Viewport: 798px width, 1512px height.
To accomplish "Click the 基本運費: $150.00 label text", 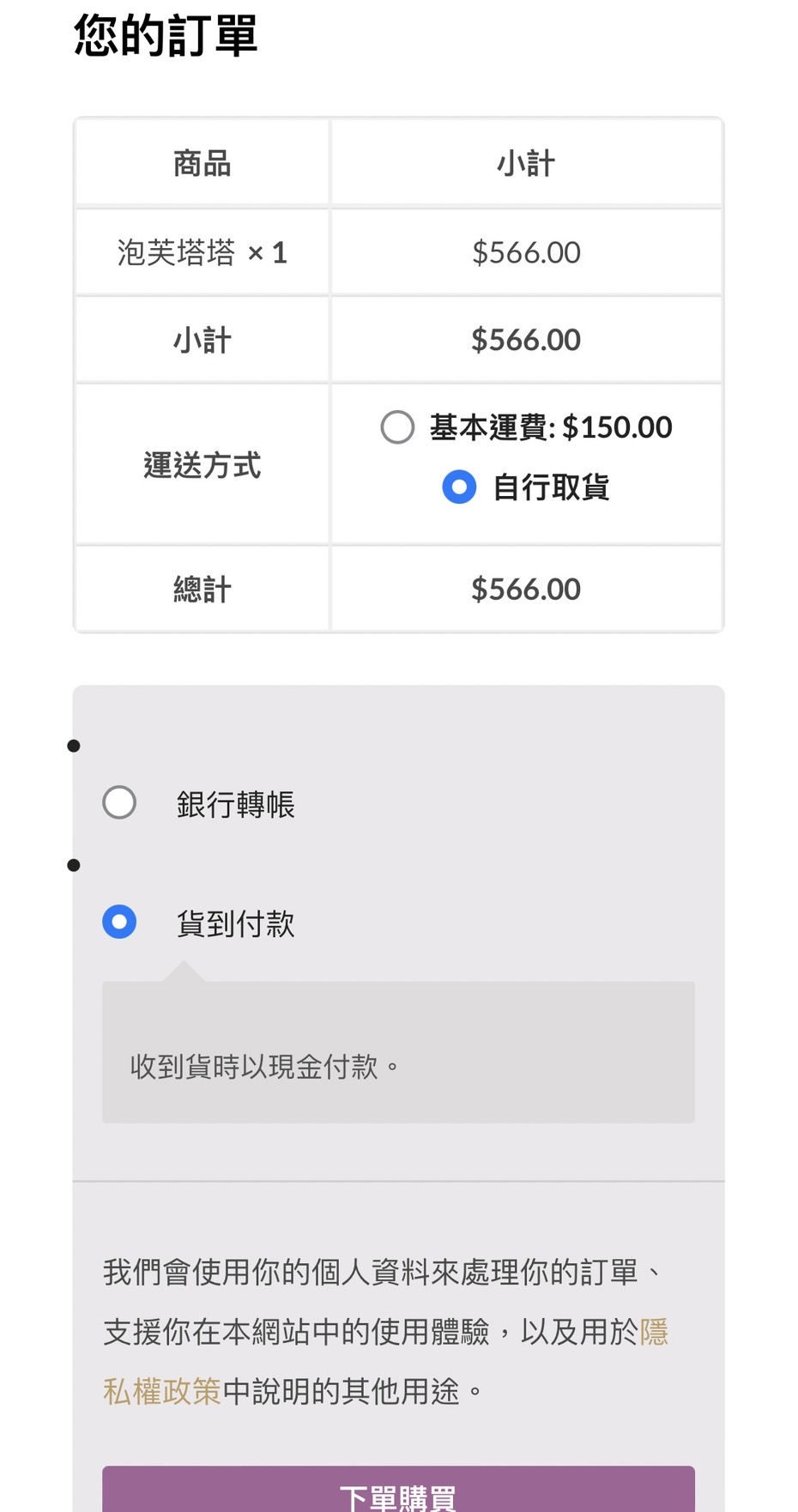I will pyautogui.click(x=550, y=427).
